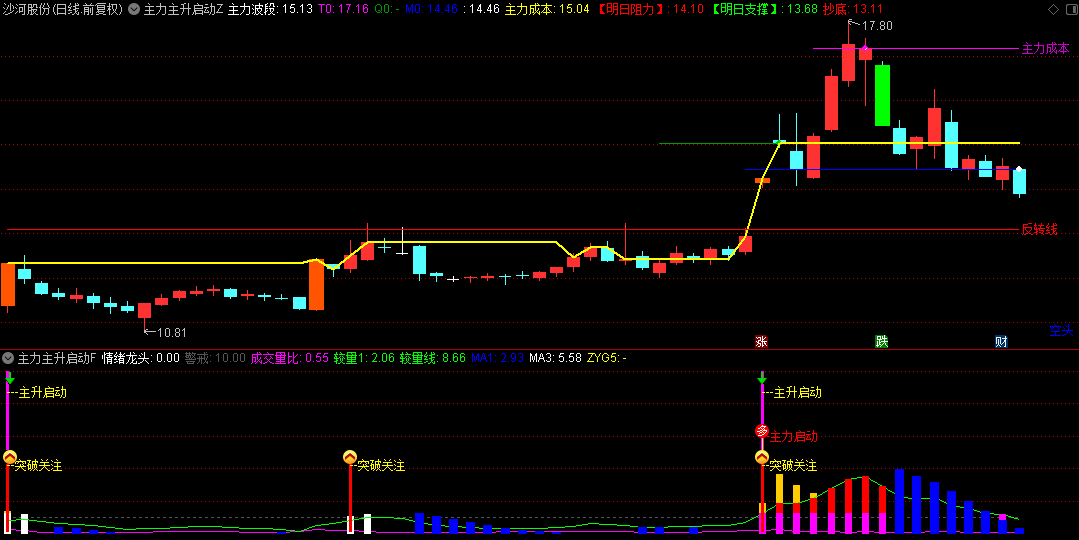Click the sub-indicator name 主力主升启动F
The height and width of the screenshot is (540, 1079).
(x=56, y=358)
